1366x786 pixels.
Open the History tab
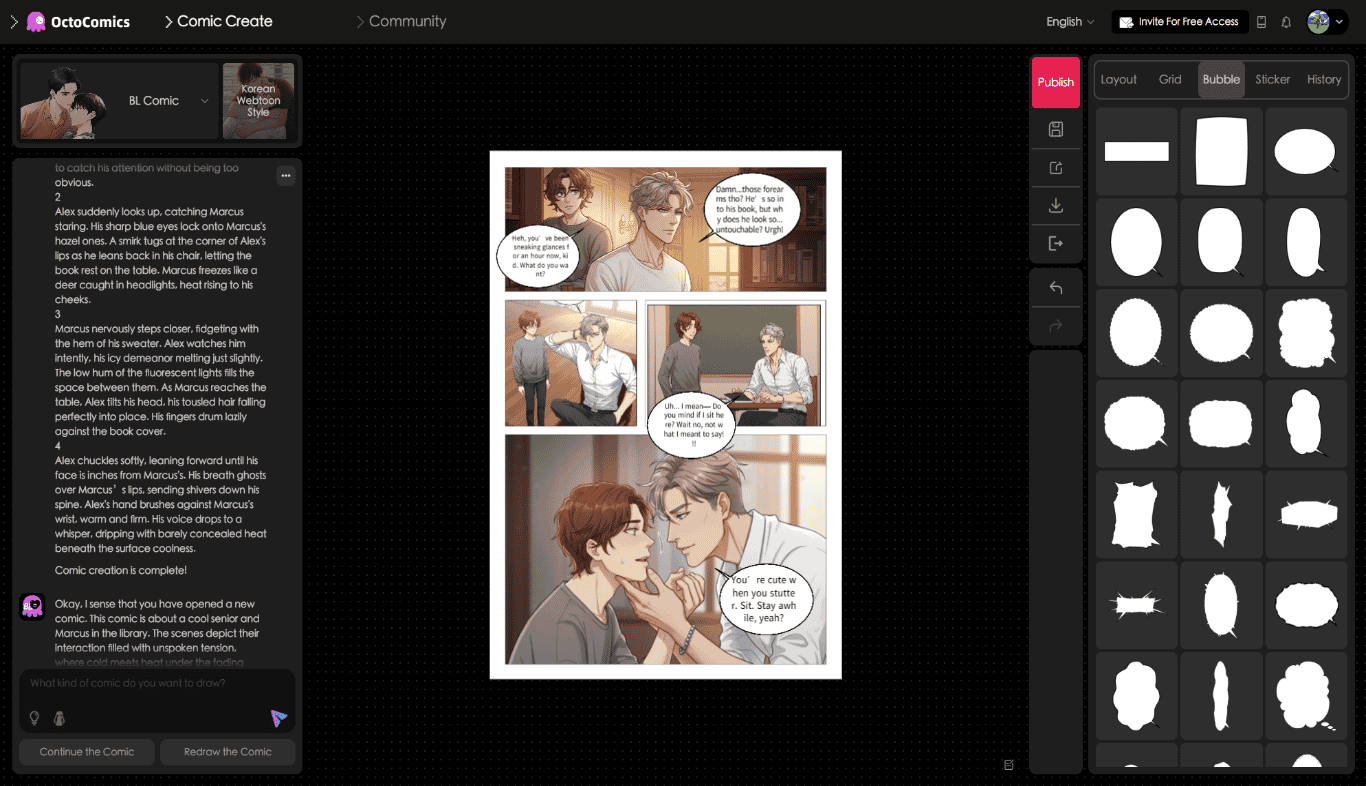coord(1324,79)
